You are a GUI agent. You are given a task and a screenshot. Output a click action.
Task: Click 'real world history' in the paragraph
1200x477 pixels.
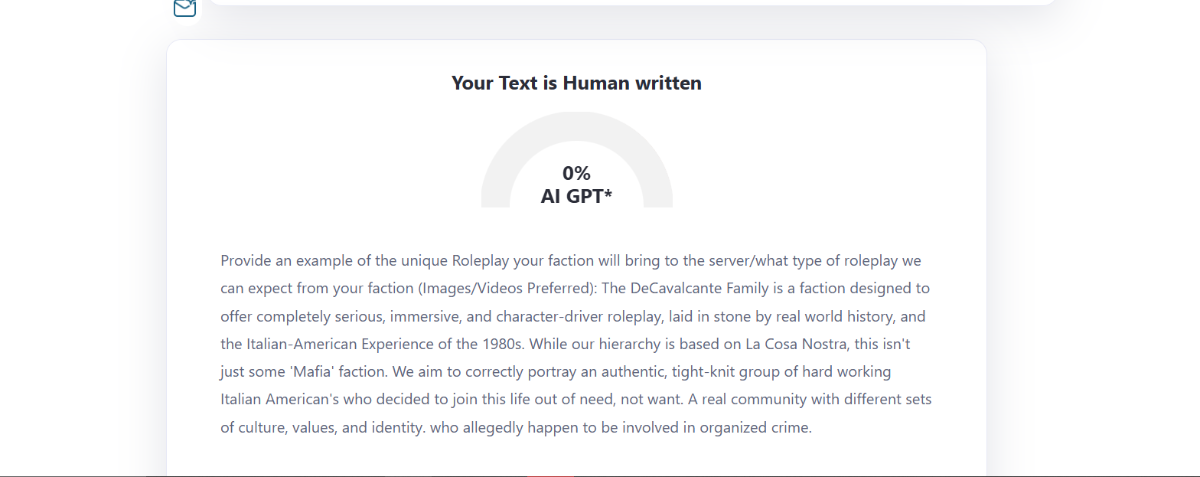click(x=837, y=316)
